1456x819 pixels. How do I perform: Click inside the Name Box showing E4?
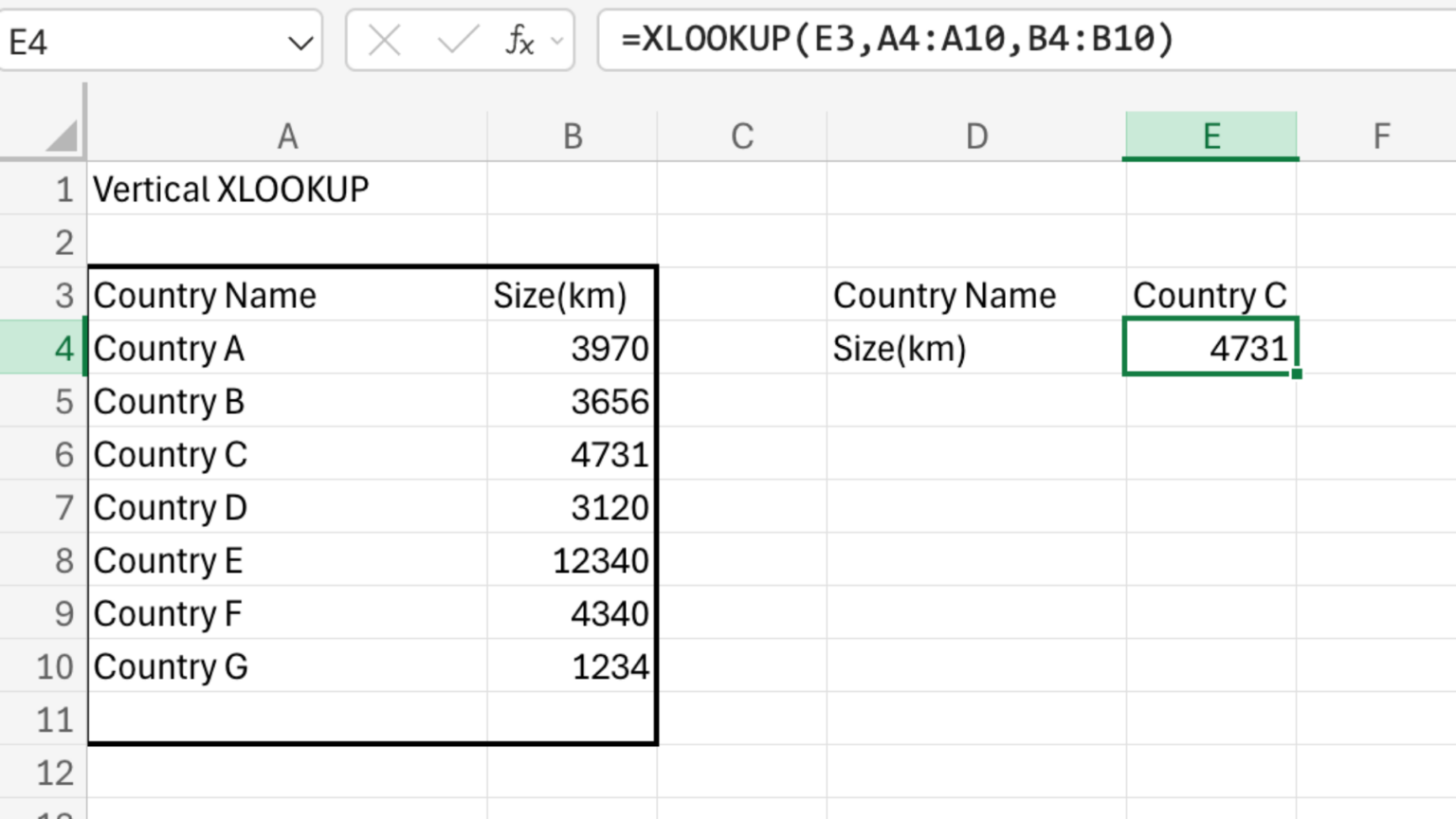click(x=142, y=41)
